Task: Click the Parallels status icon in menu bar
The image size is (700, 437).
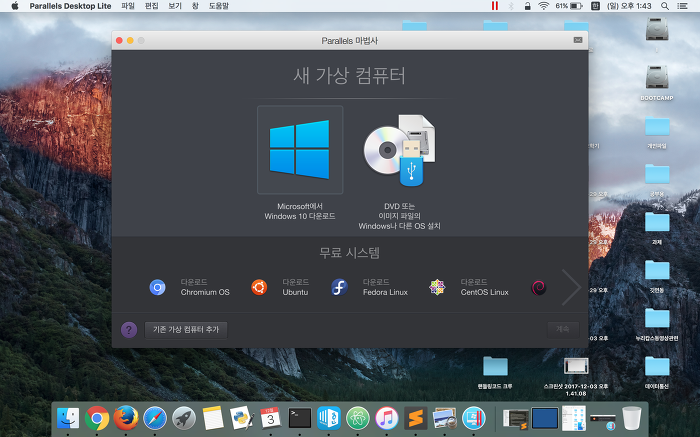Action: 495,6
